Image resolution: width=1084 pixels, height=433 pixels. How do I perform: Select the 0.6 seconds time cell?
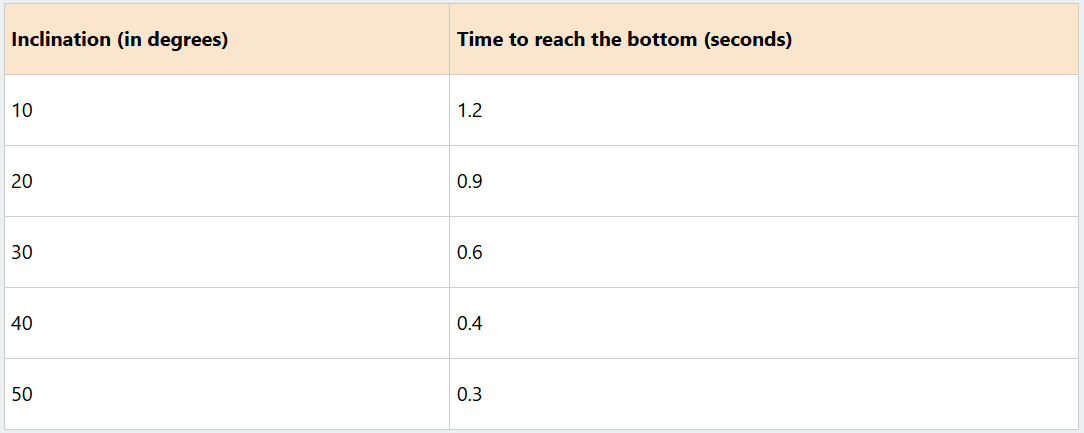[x=469, y=253]
